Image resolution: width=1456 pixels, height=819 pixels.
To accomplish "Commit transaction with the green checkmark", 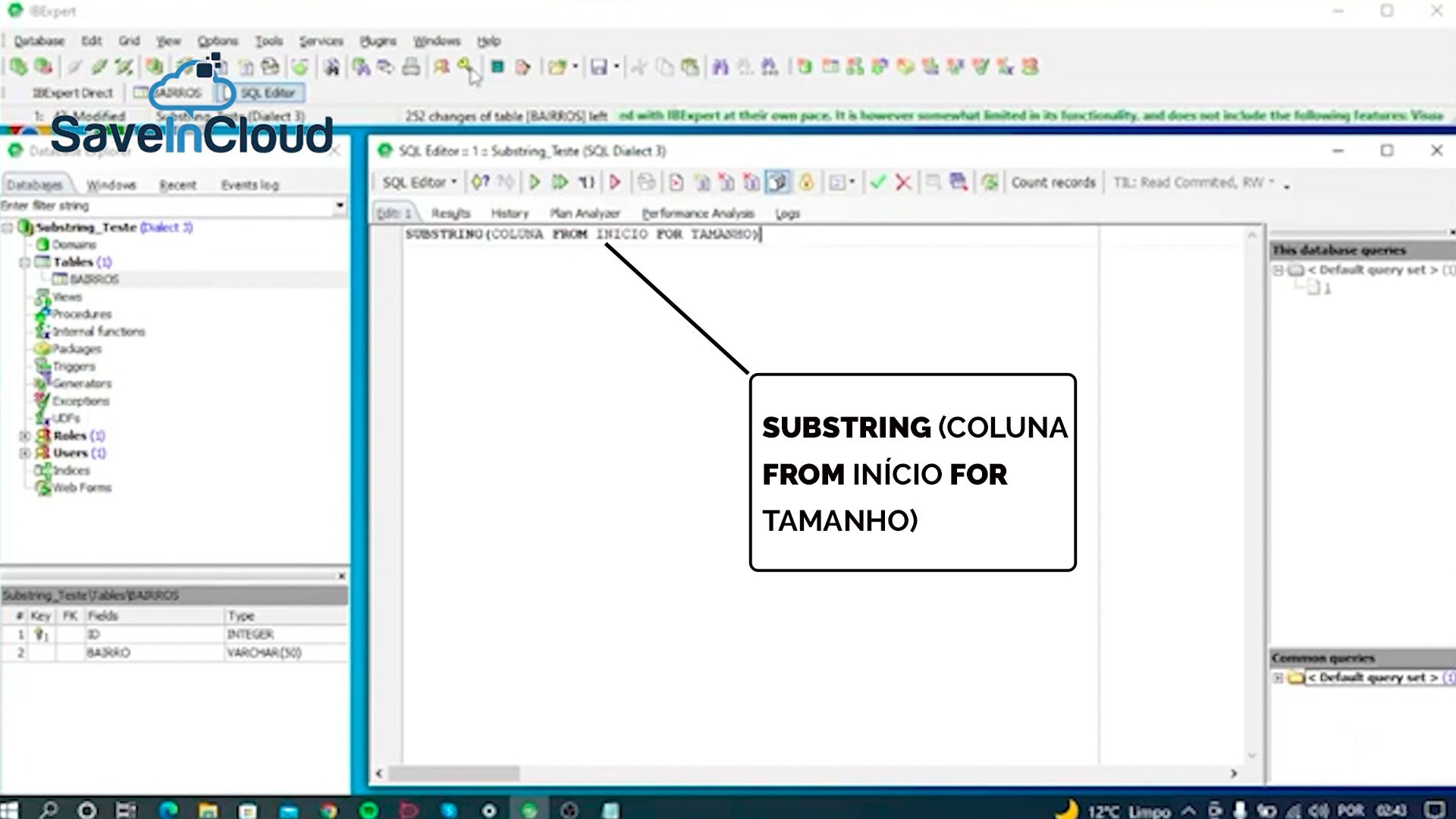I will tap(877, 182).
